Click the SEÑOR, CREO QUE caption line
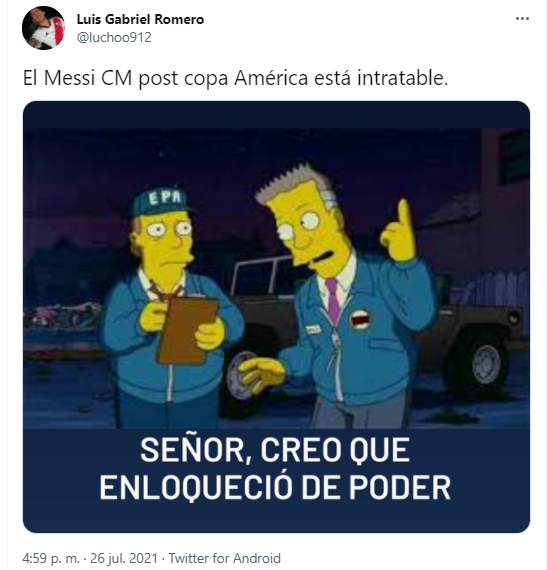547x570 pixels. click(275, 450)
